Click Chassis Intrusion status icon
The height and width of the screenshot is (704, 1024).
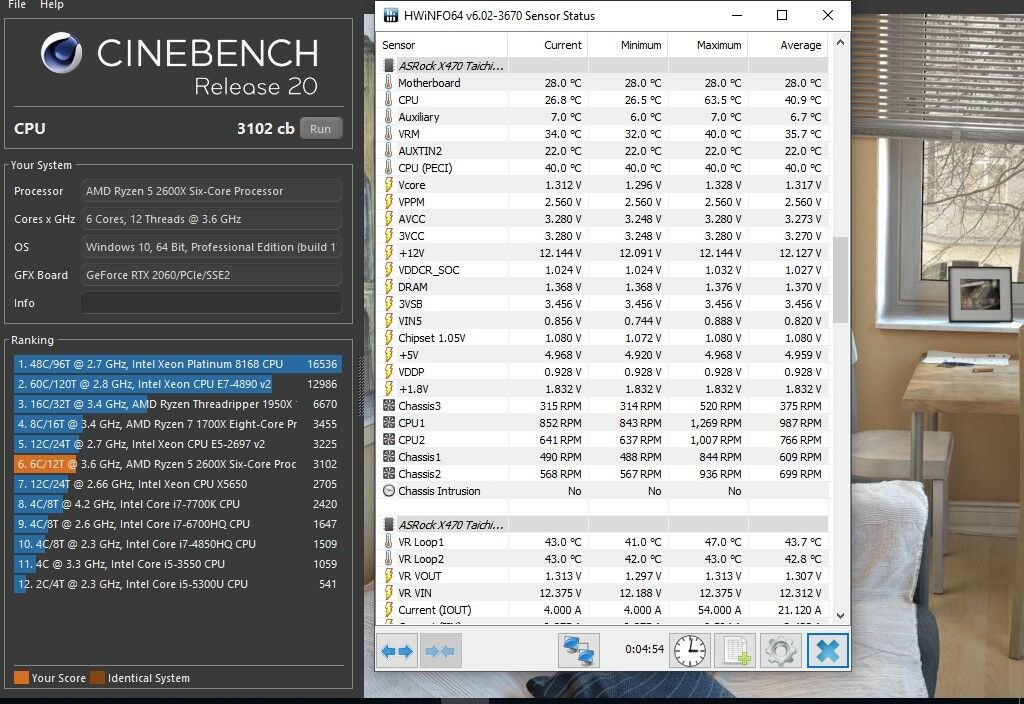[389, 490]
